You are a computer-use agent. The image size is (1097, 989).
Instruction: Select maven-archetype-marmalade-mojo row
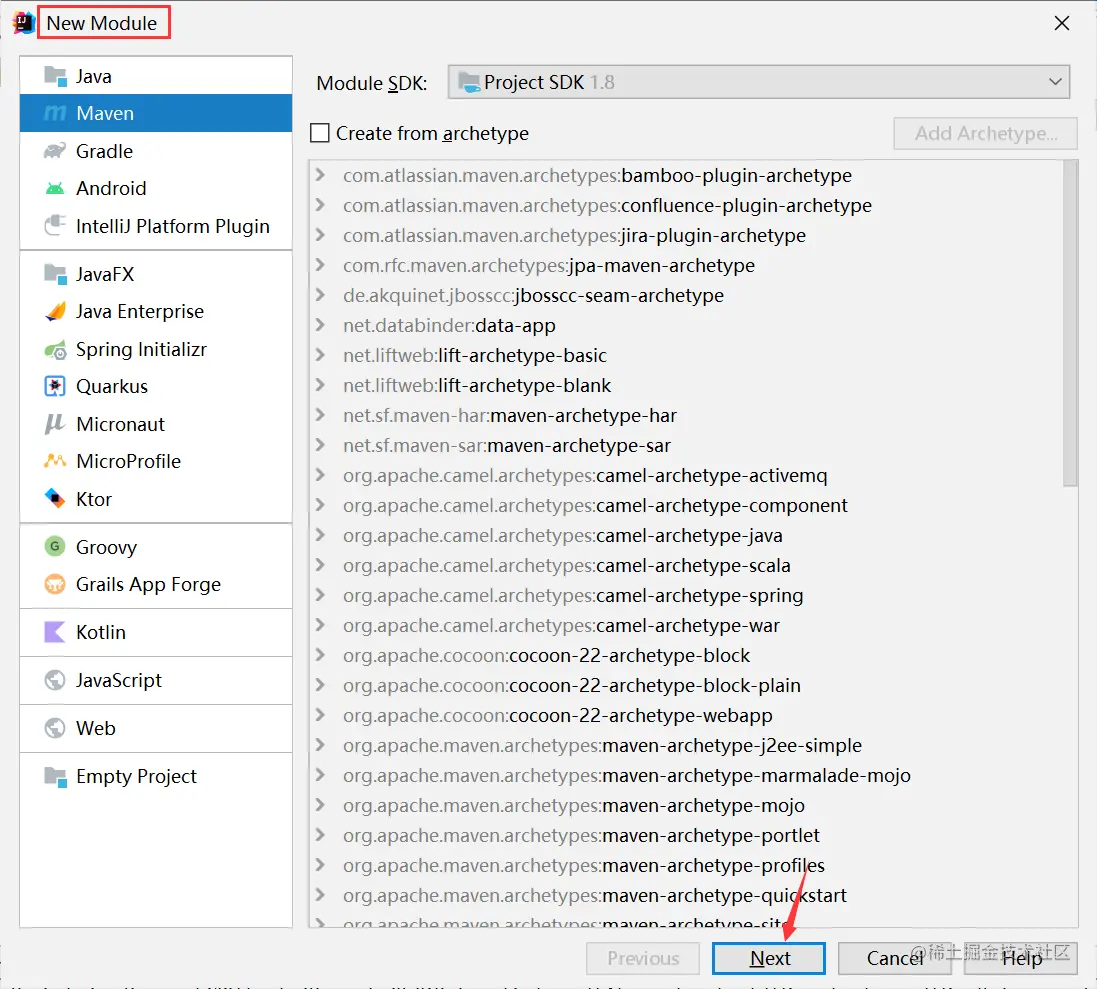coord(686,775)
